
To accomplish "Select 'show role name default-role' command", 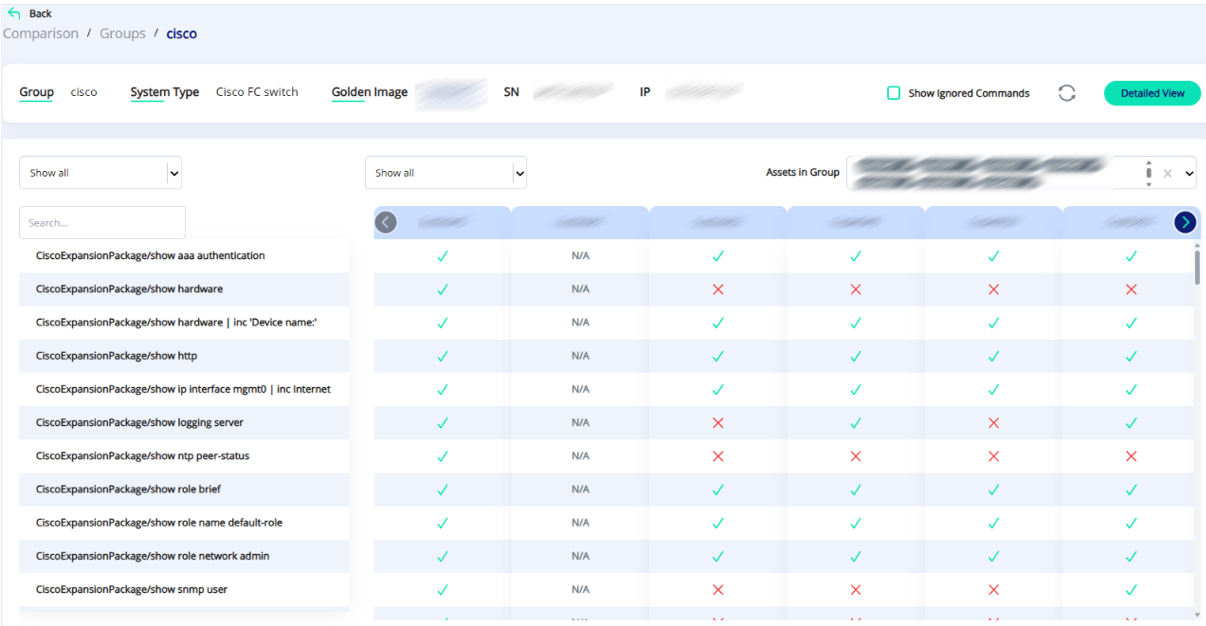I will point(184,523).
